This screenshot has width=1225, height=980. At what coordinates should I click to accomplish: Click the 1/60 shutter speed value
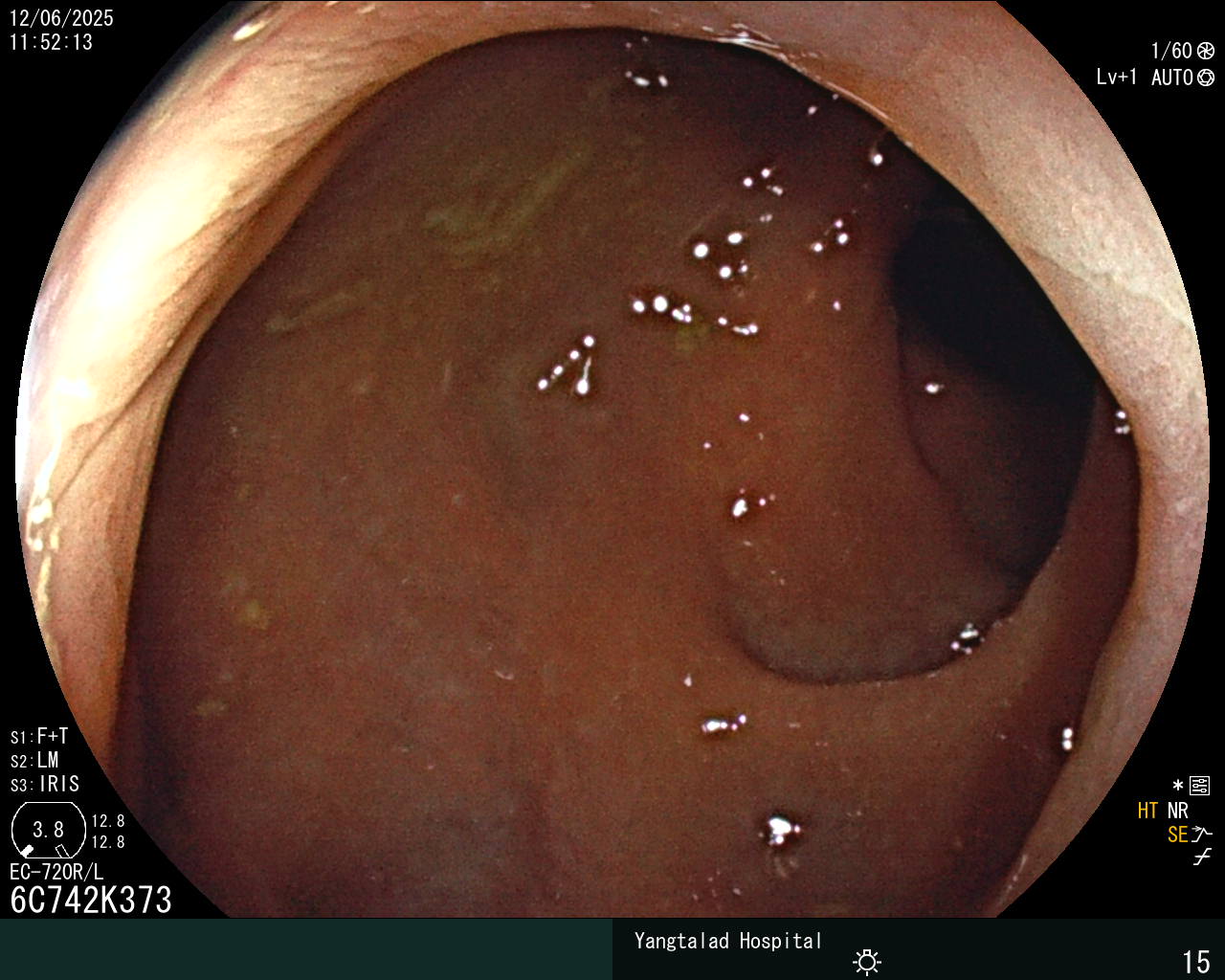[x=1171, y=51]
